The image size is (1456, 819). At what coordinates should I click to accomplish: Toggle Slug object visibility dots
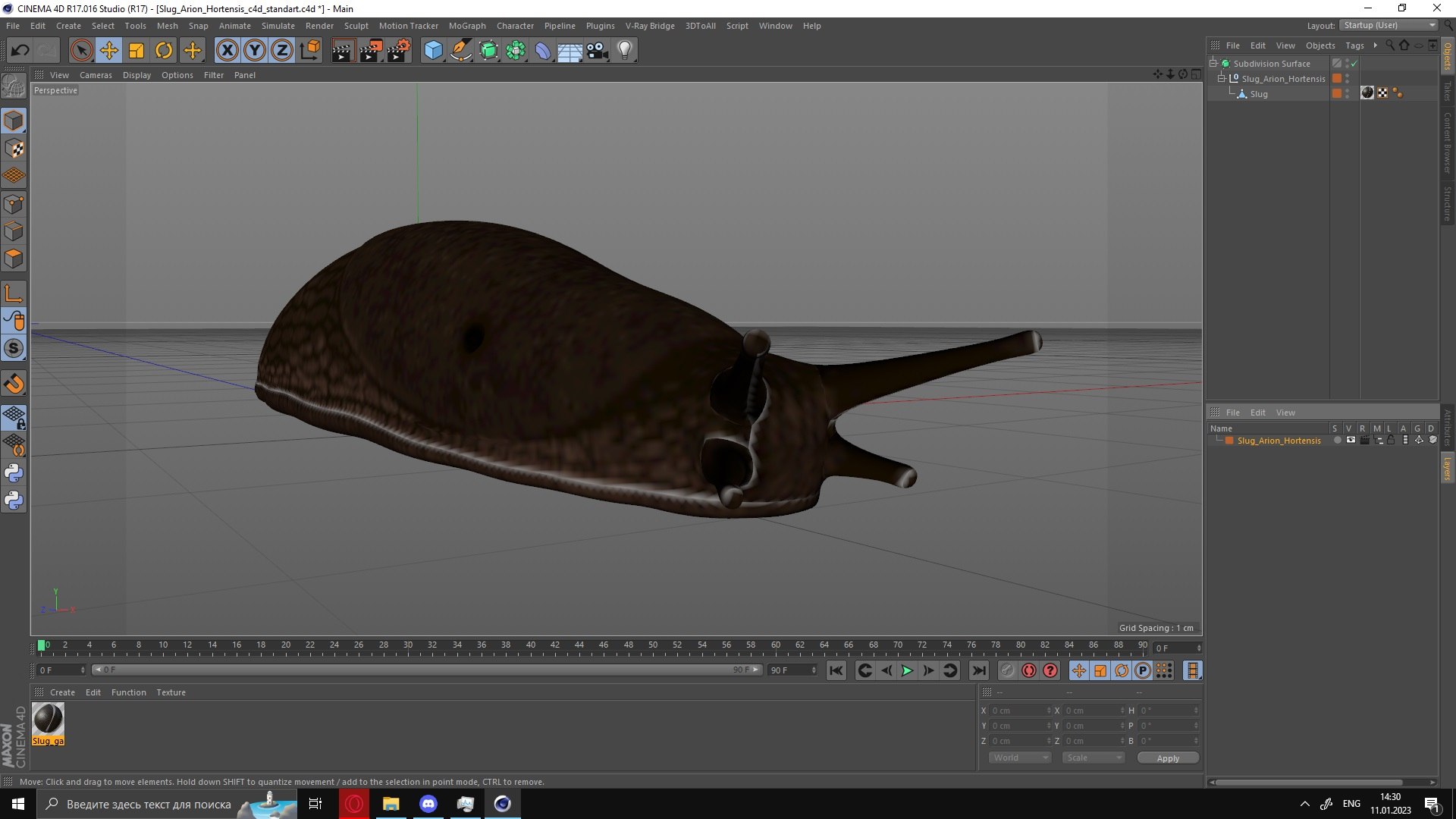click(x=1347, y=94)
